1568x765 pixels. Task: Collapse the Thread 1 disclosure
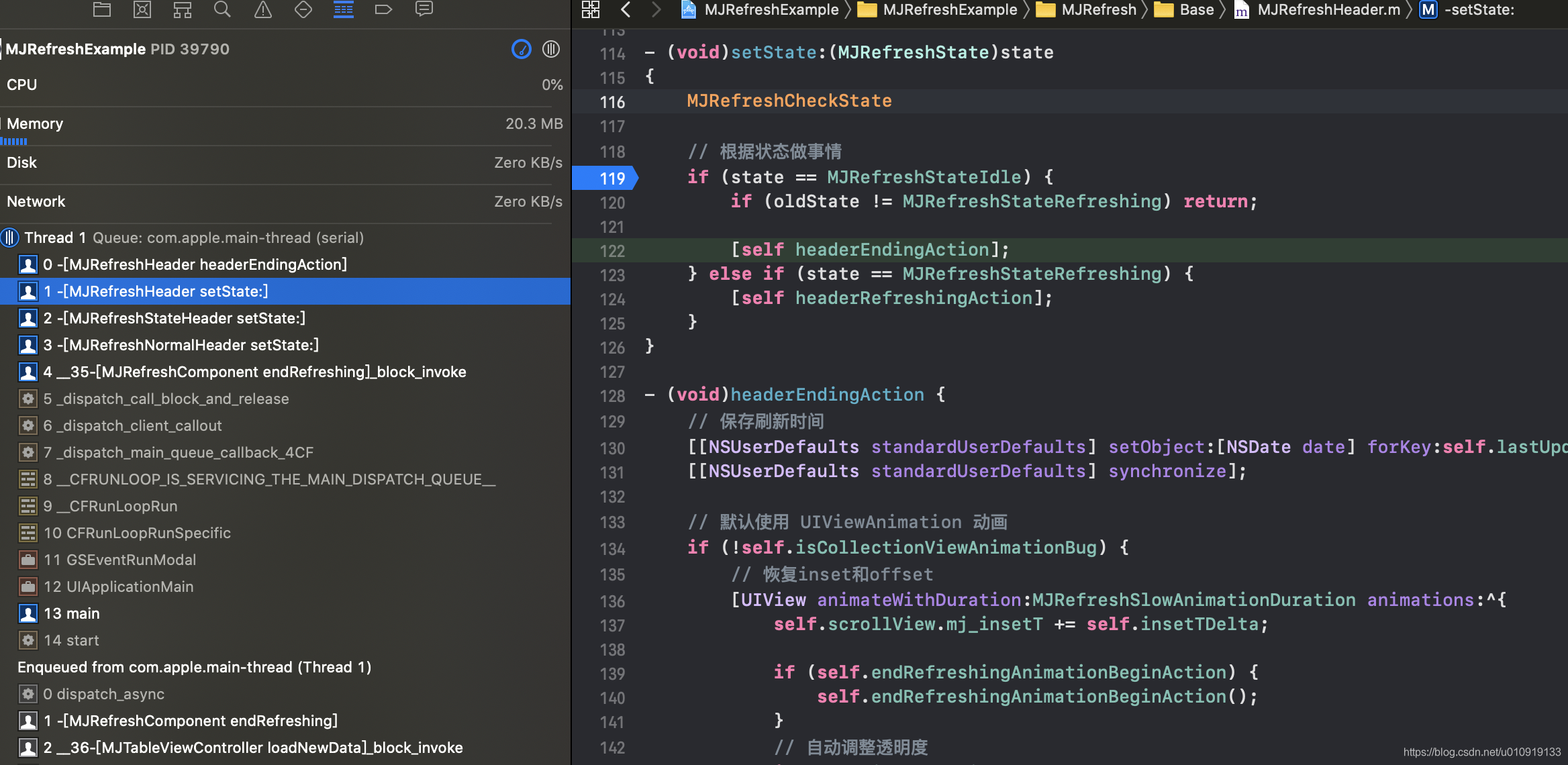tap(10, 238)
